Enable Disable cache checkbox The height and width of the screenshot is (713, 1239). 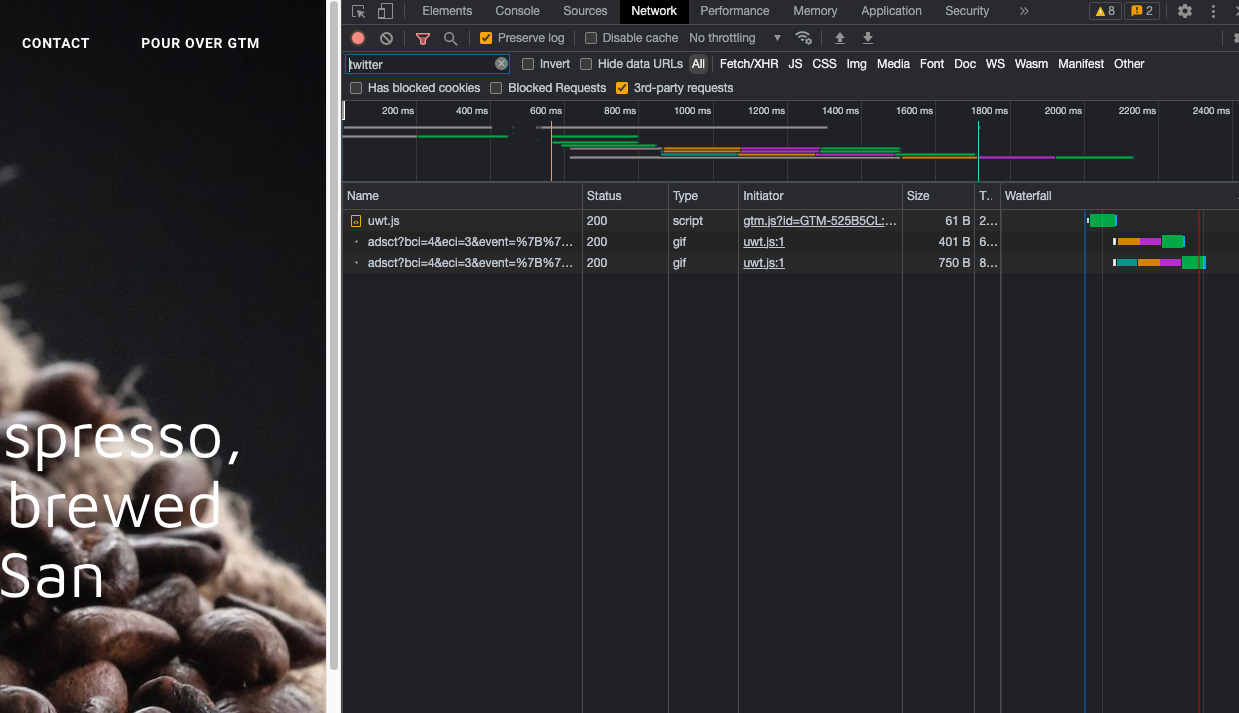click(591, 38)
